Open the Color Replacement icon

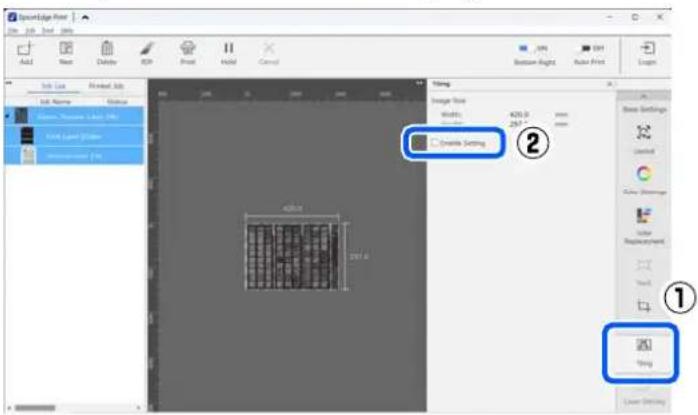(644, 216)
